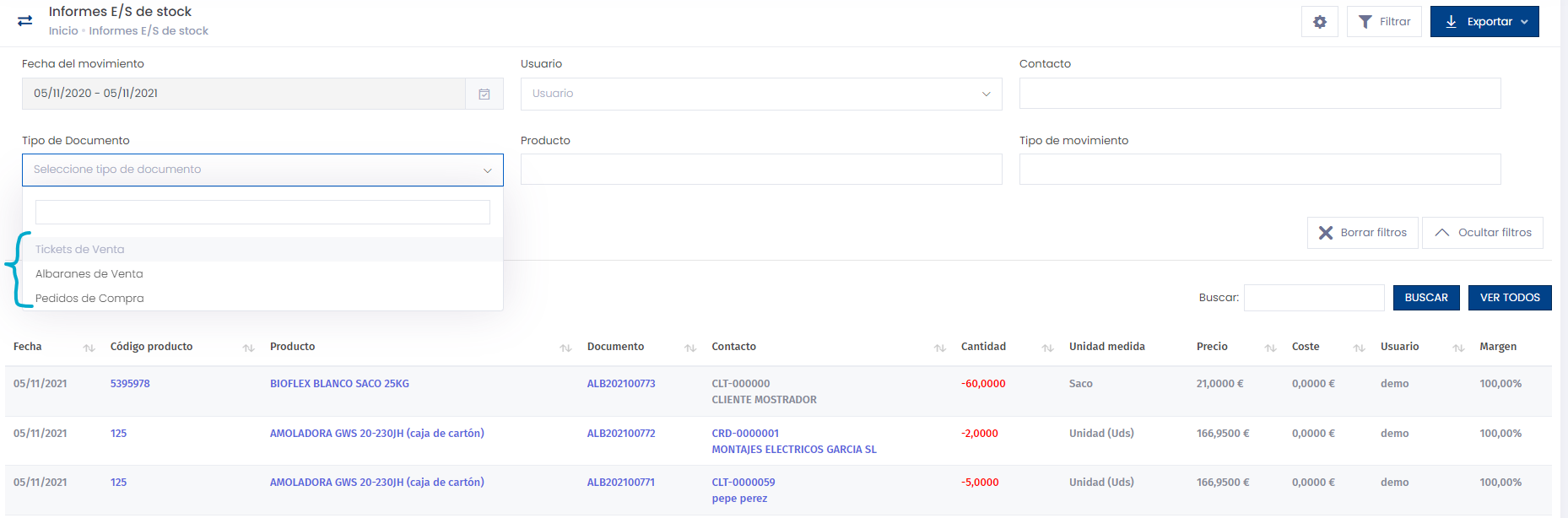Click quantity -5,0000 cell
The height and width of the screenshot is (518, 1568).
pos(980,483)
